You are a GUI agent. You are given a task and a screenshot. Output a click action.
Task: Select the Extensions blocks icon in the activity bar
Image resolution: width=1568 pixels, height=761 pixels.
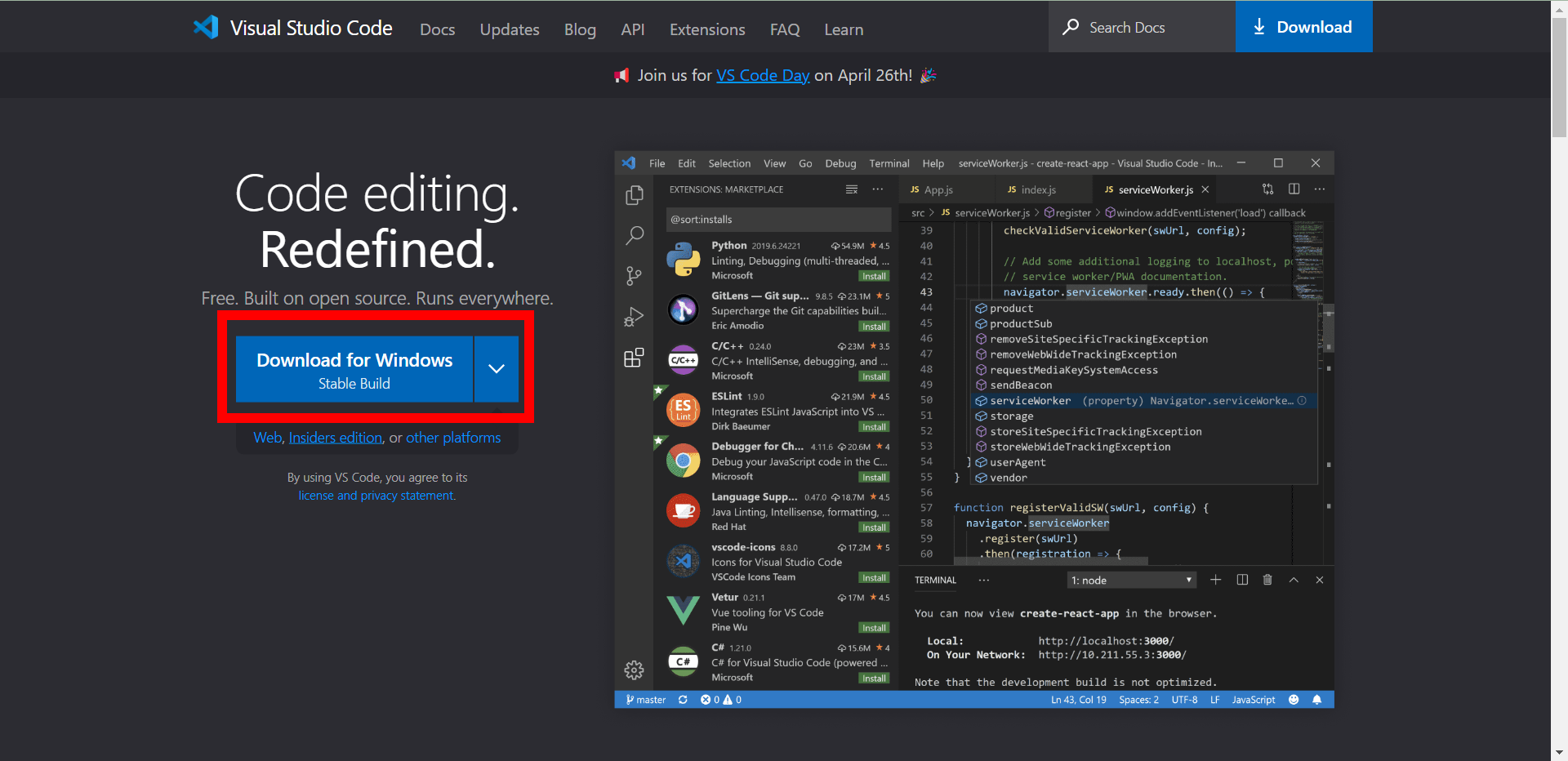point(634,357)
